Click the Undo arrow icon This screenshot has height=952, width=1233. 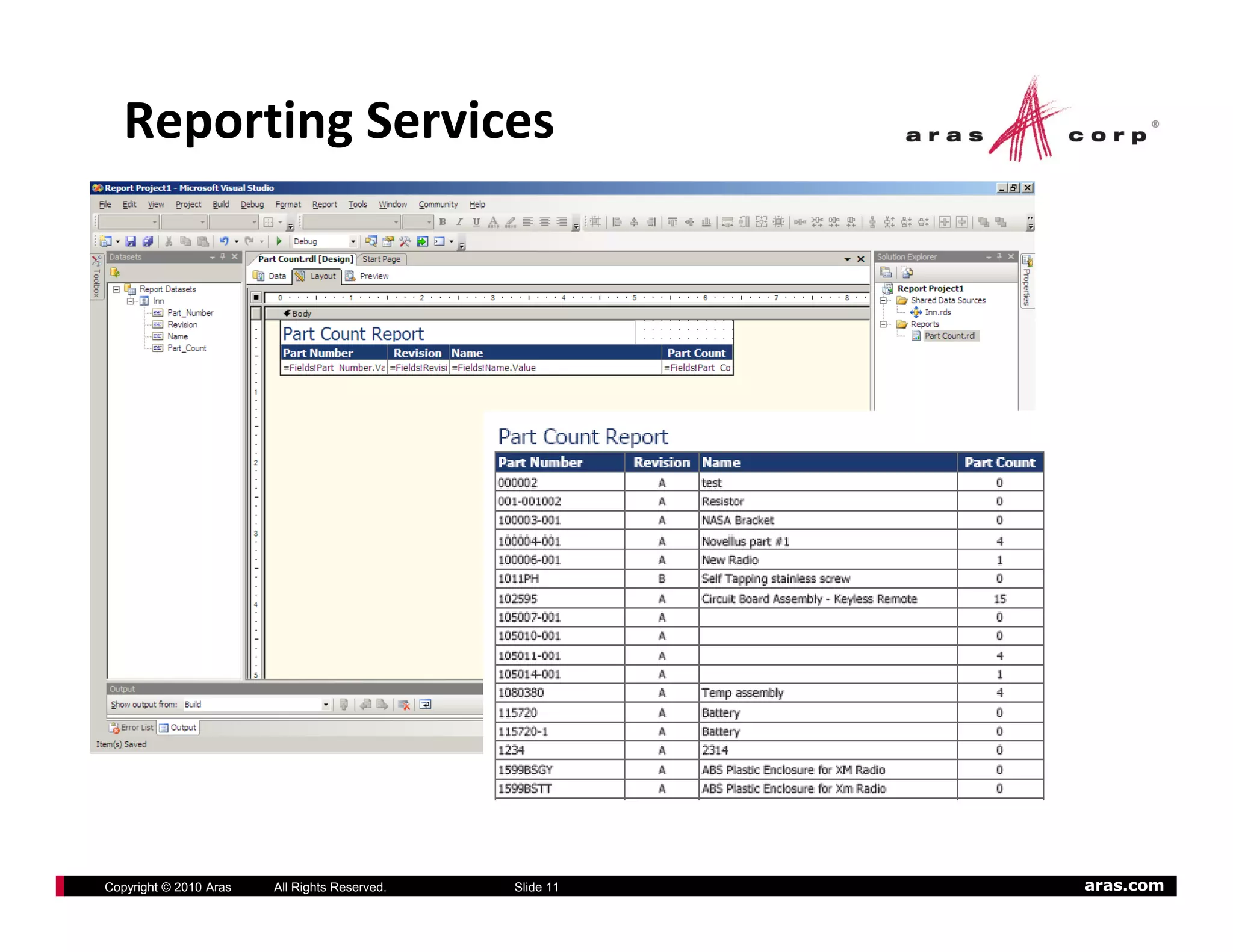[224, 241]
